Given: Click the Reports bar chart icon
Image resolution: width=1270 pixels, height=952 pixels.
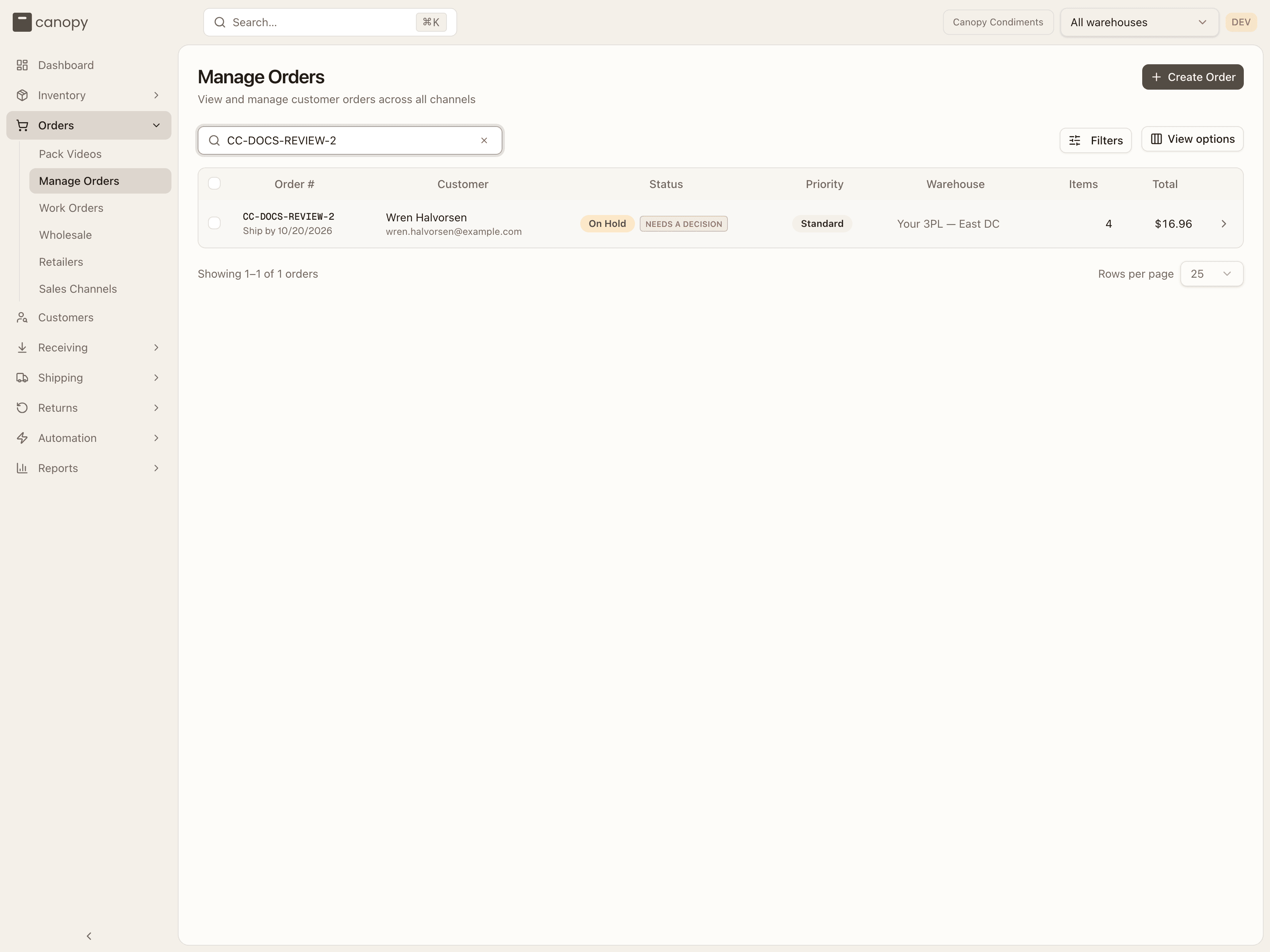Looking at the screenshot, I should 22,468.
